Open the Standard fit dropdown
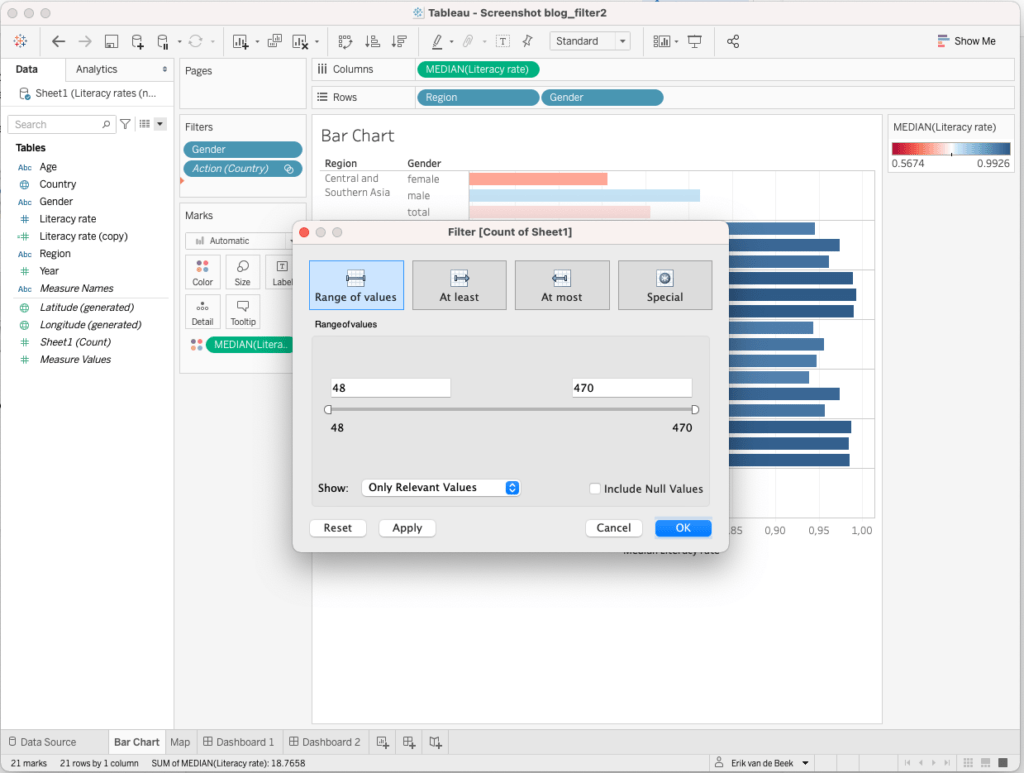The image size is (1024, 773). point(590,41)
